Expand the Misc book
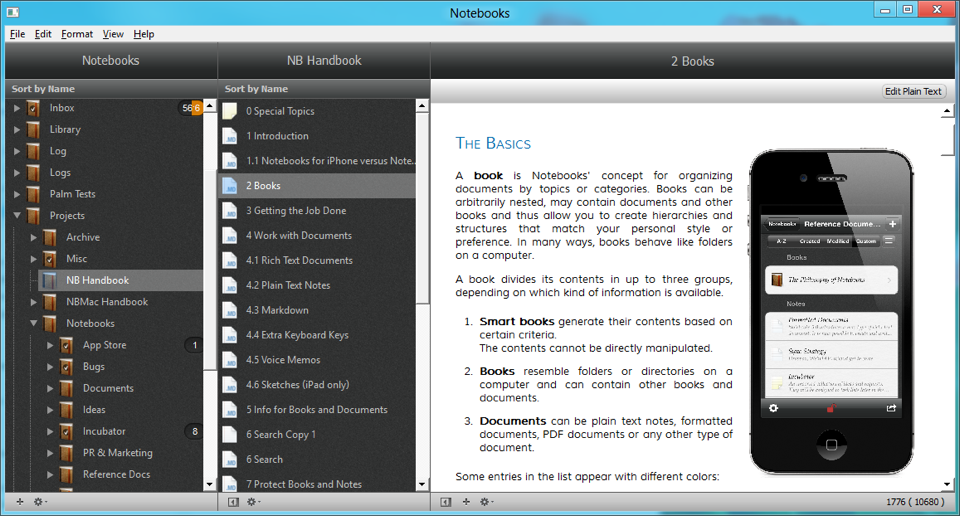The image size is (960, 516). [x=33, y=259]
